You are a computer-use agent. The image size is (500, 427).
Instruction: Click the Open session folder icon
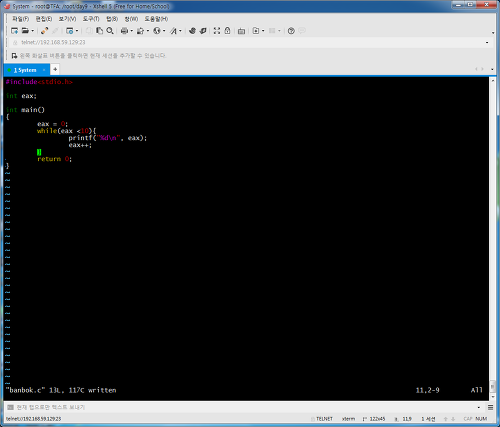[x=25, y=31]
